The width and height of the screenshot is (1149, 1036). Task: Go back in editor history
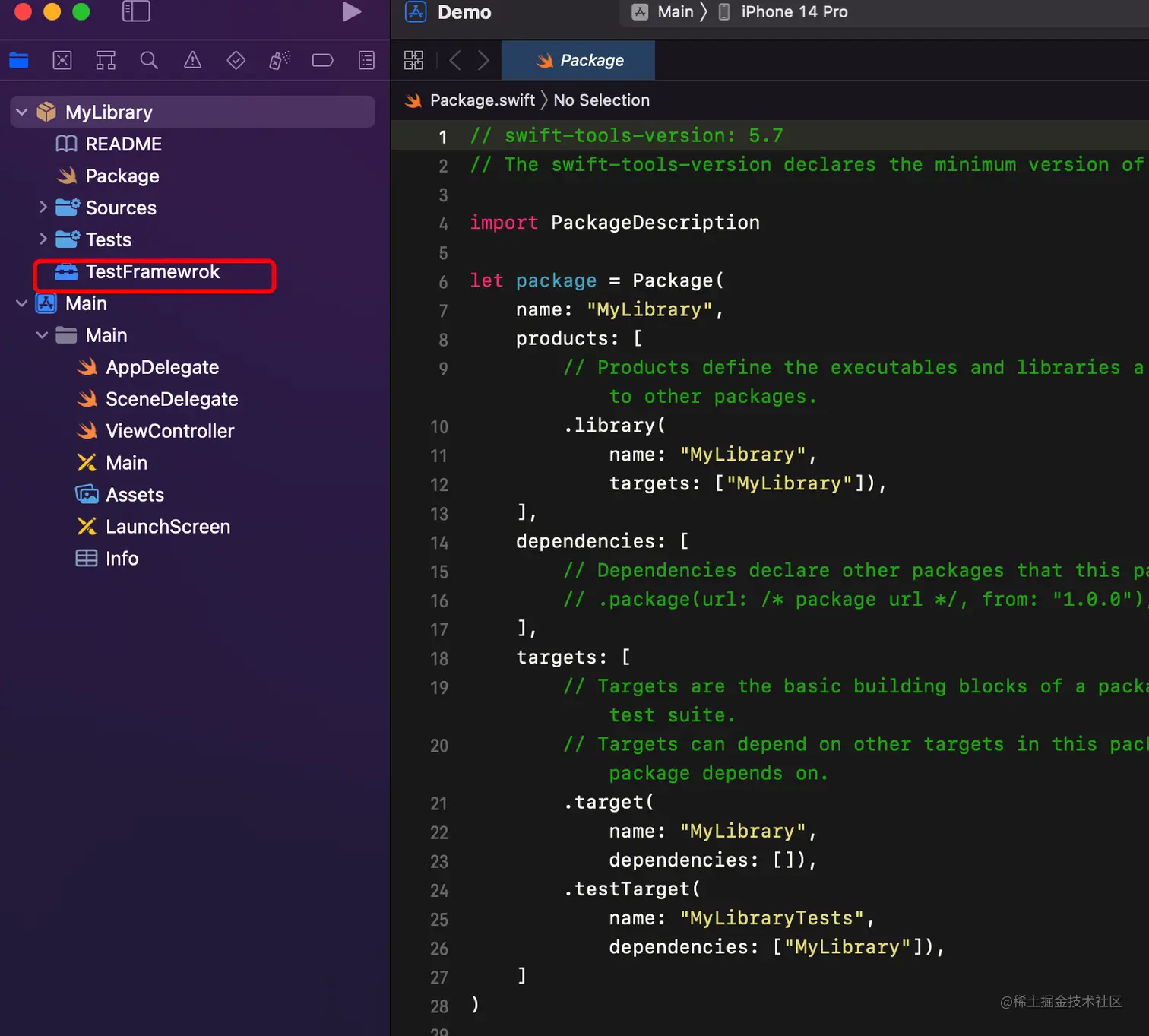(x=455, y=60)
